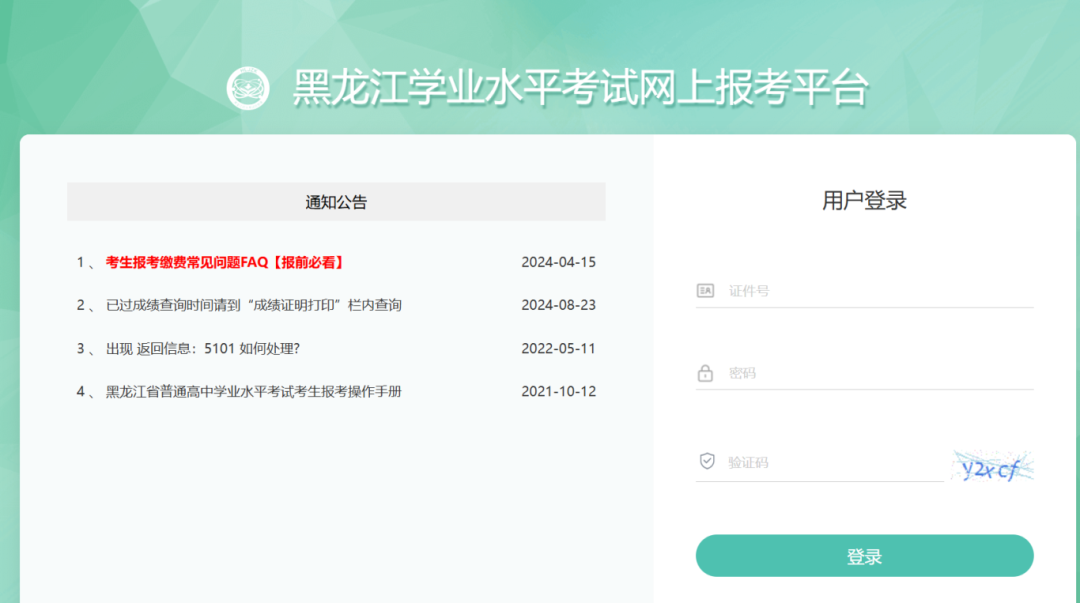The image size is (1080, 603).
Task: Click the platform logo icon in the header
Action: (248, 88)
